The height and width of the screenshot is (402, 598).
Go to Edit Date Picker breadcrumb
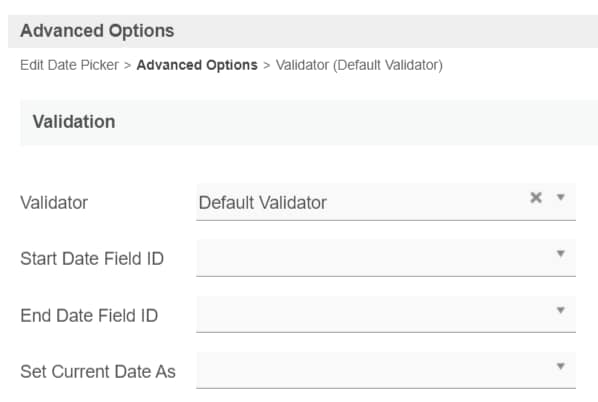(69, 65)
